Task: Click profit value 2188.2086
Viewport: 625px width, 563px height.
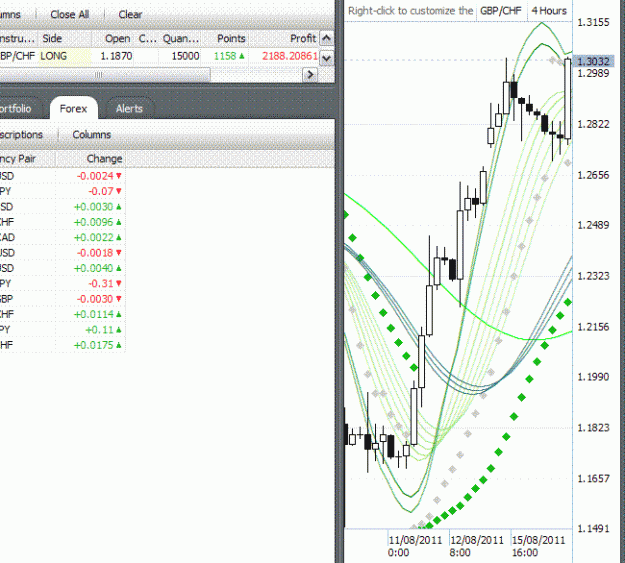Action: (x=290, y=56)
